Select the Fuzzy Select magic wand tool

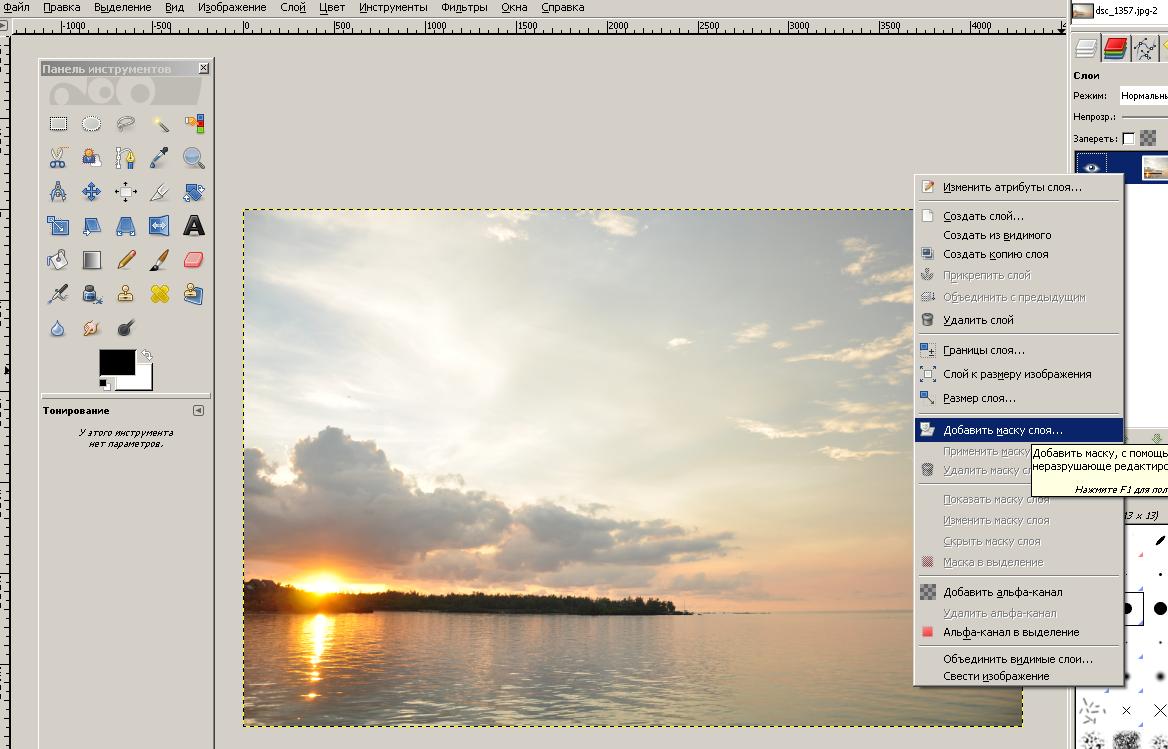pyautogui.click(x=159, y=124)
